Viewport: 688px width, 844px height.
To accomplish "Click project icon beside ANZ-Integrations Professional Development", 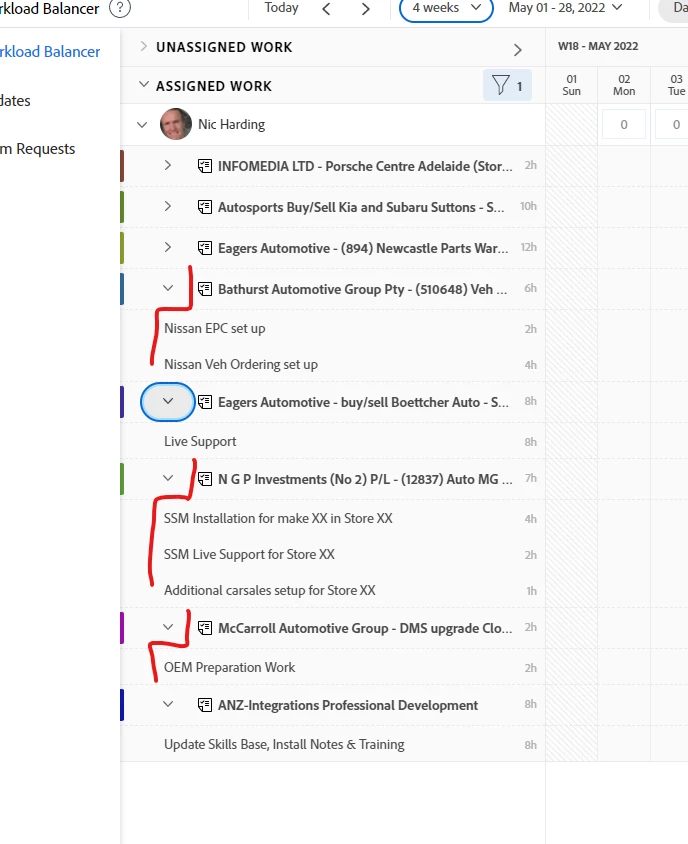I will tap(205, 705).
